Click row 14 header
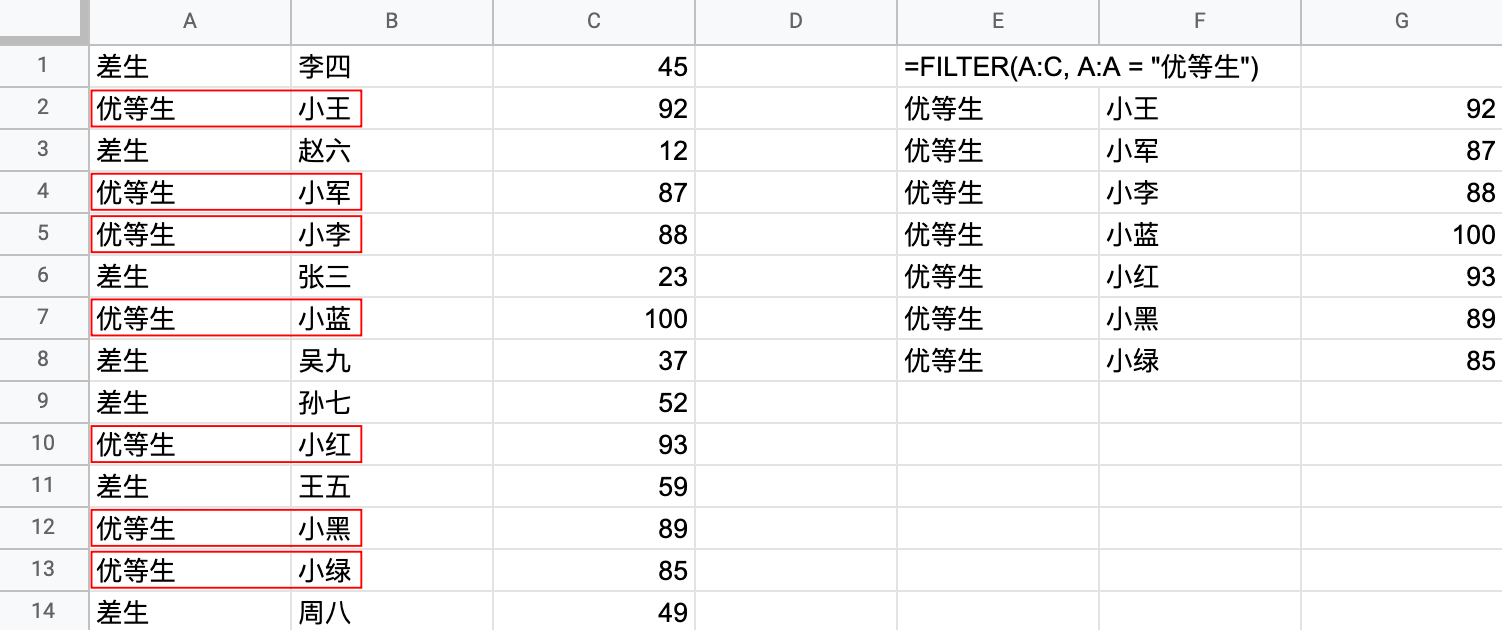1502x630 pixels. click(x=43, y=610)
